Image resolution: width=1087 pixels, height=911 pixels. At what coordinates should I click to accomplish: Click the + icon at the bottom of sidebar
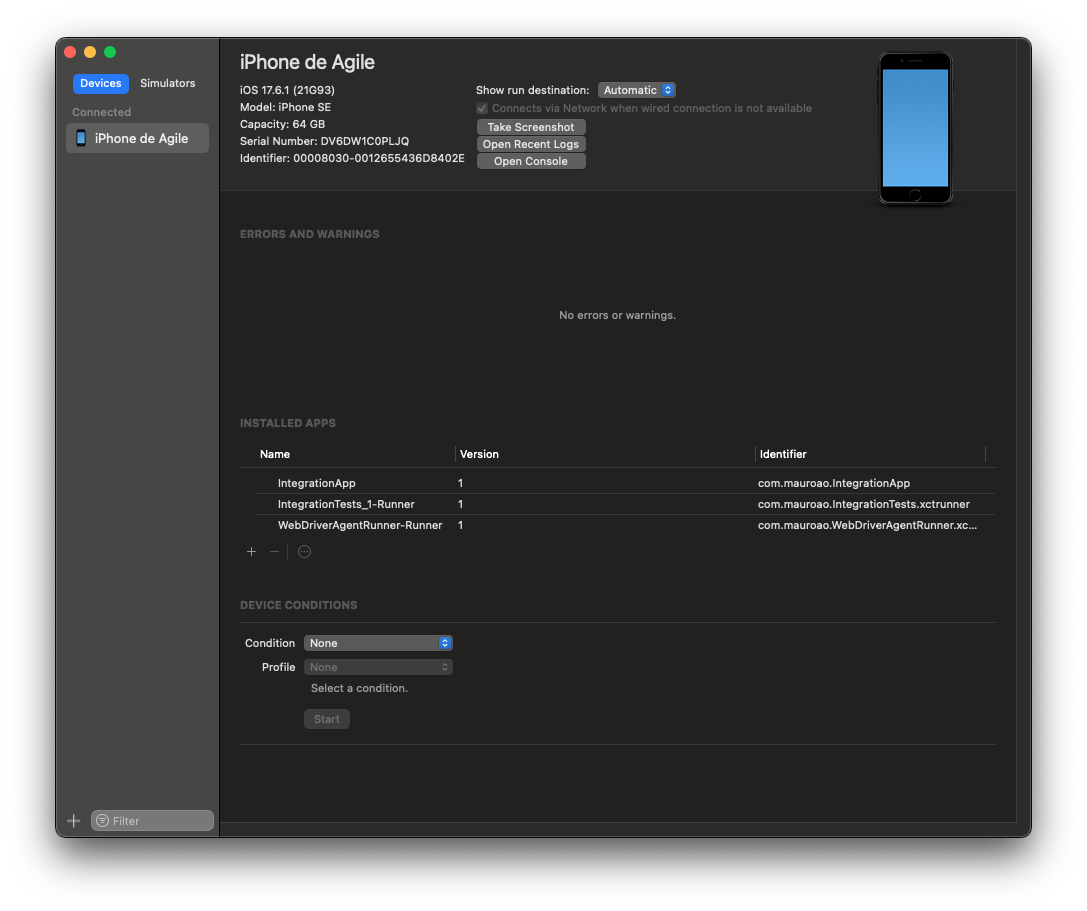coord(73,820)
